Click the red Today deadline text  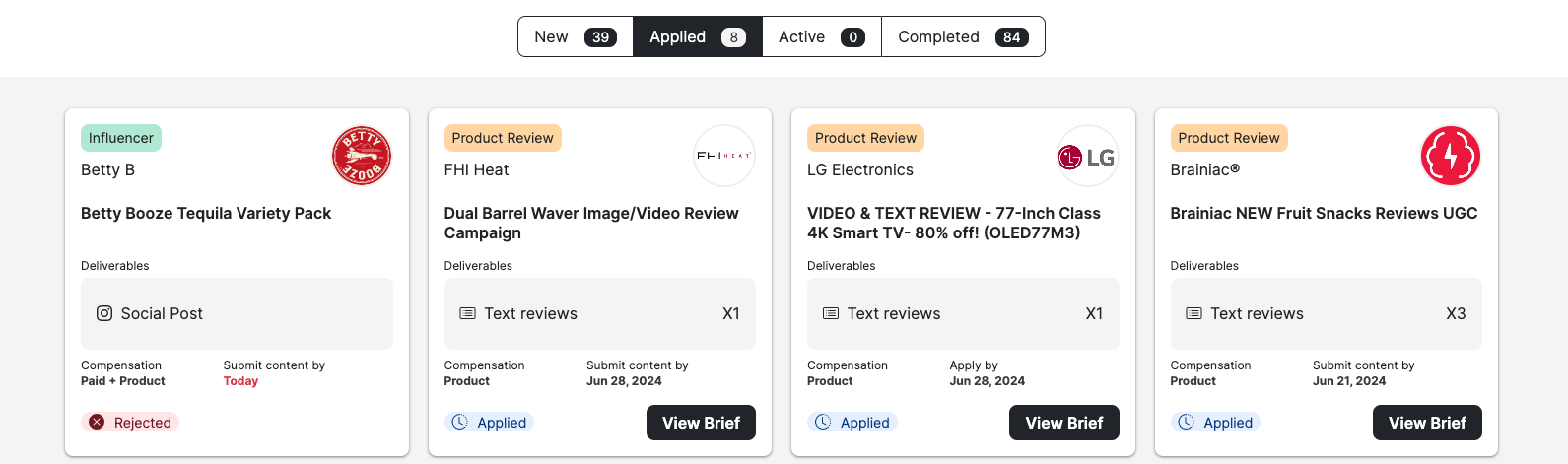point(240,381)
